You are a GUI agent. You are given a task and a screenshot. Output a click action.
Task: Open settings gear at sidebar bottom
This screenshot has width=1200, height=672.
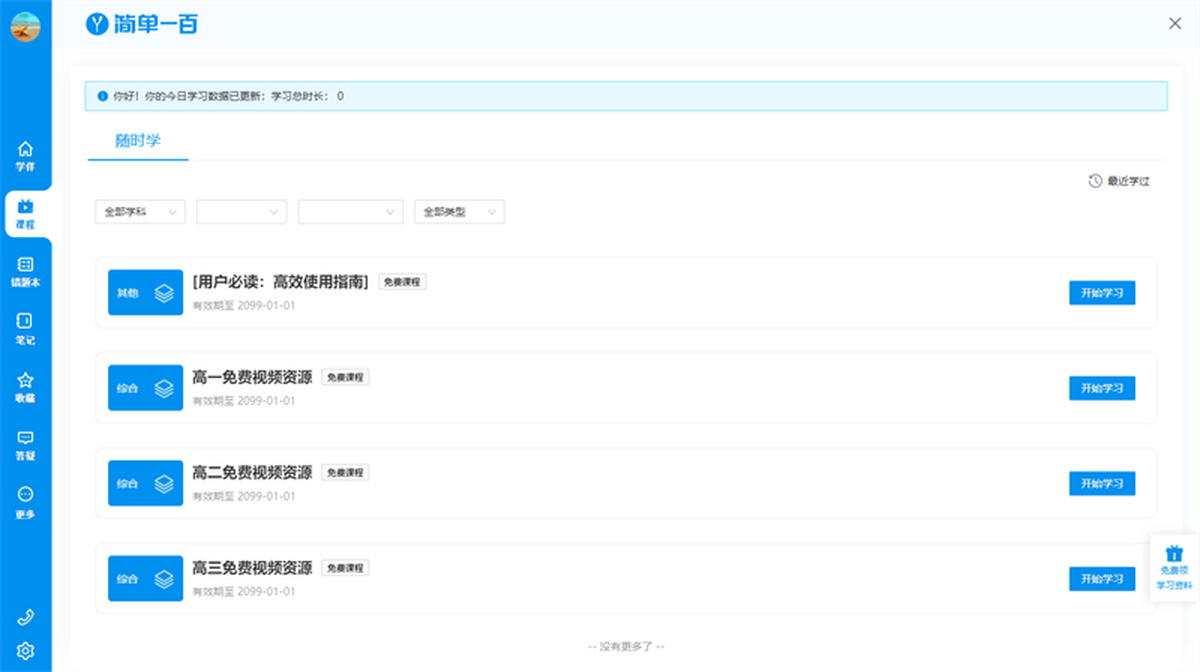(x=25, y=651)
